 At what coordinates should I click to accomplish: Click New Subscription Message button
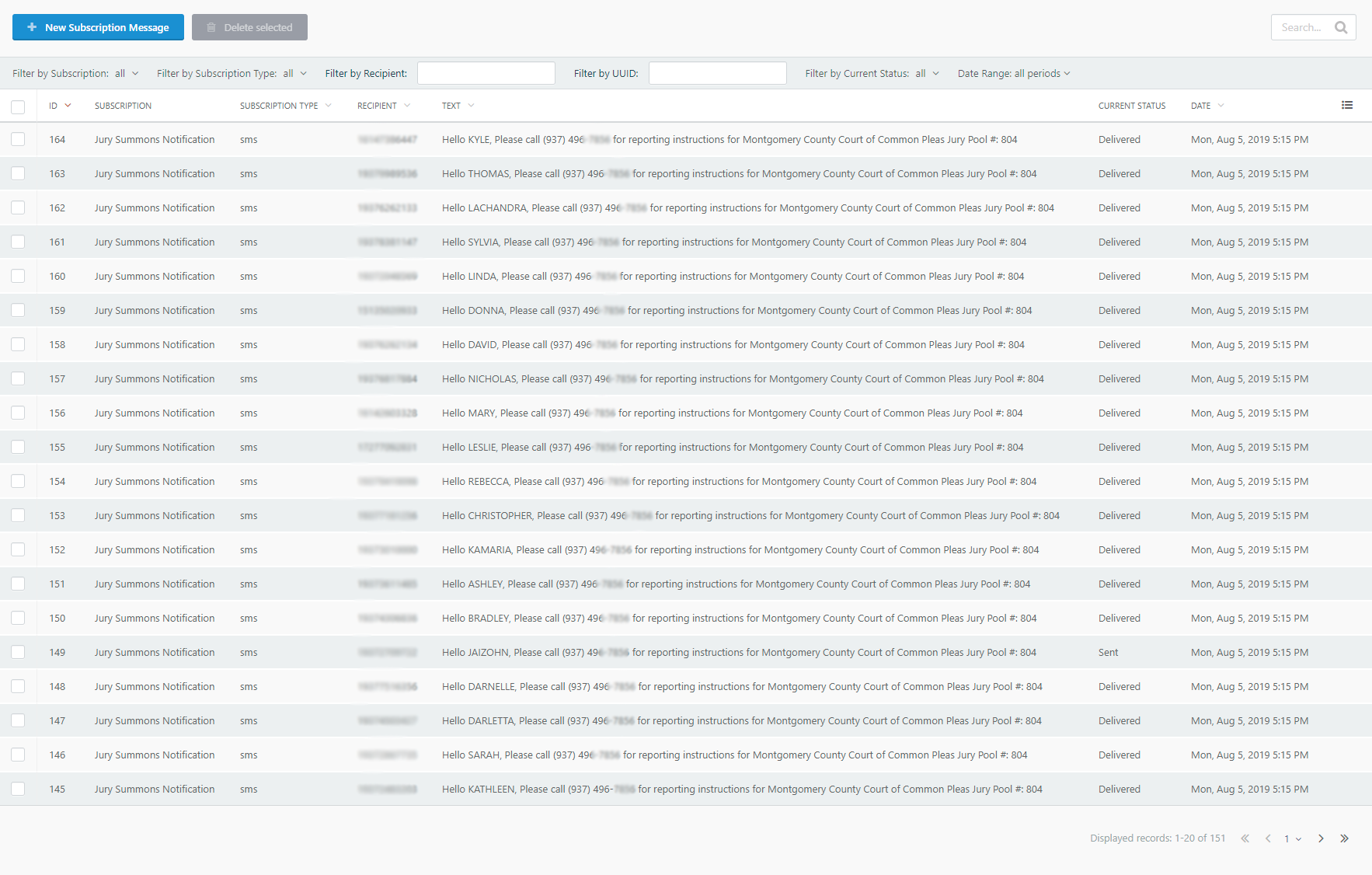[x=98, y=27]
